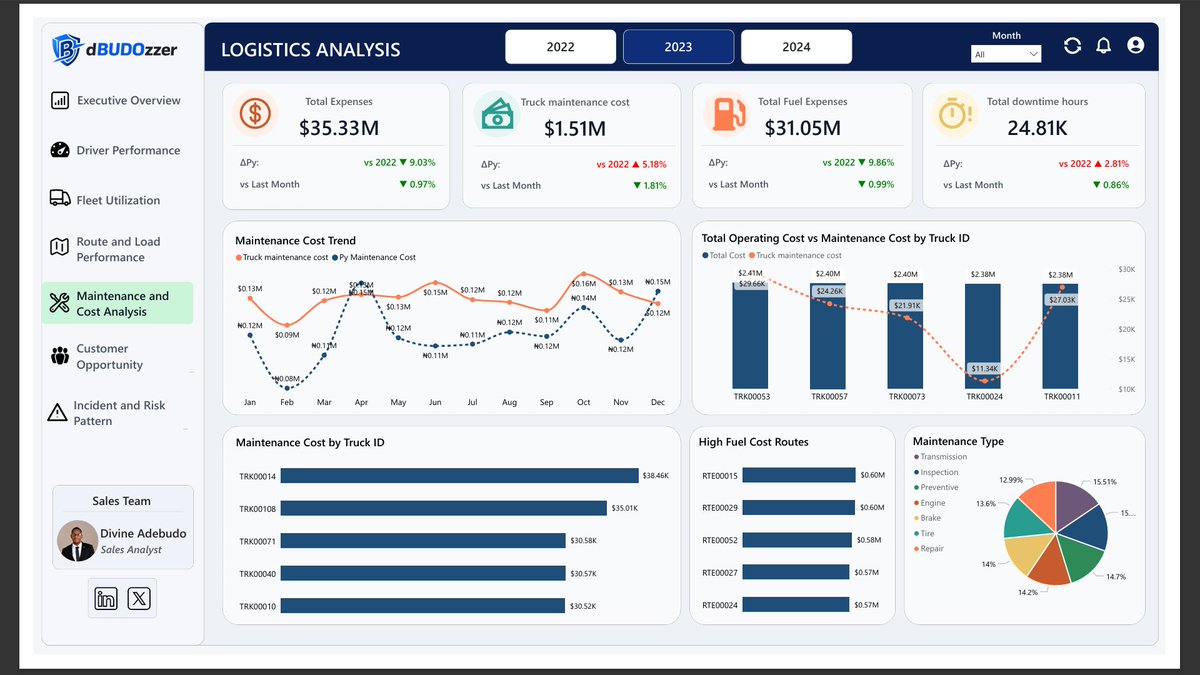Click the Route and Load map icon
The height and width of the screenshot is (675, 1200).
tap(59, 246)
